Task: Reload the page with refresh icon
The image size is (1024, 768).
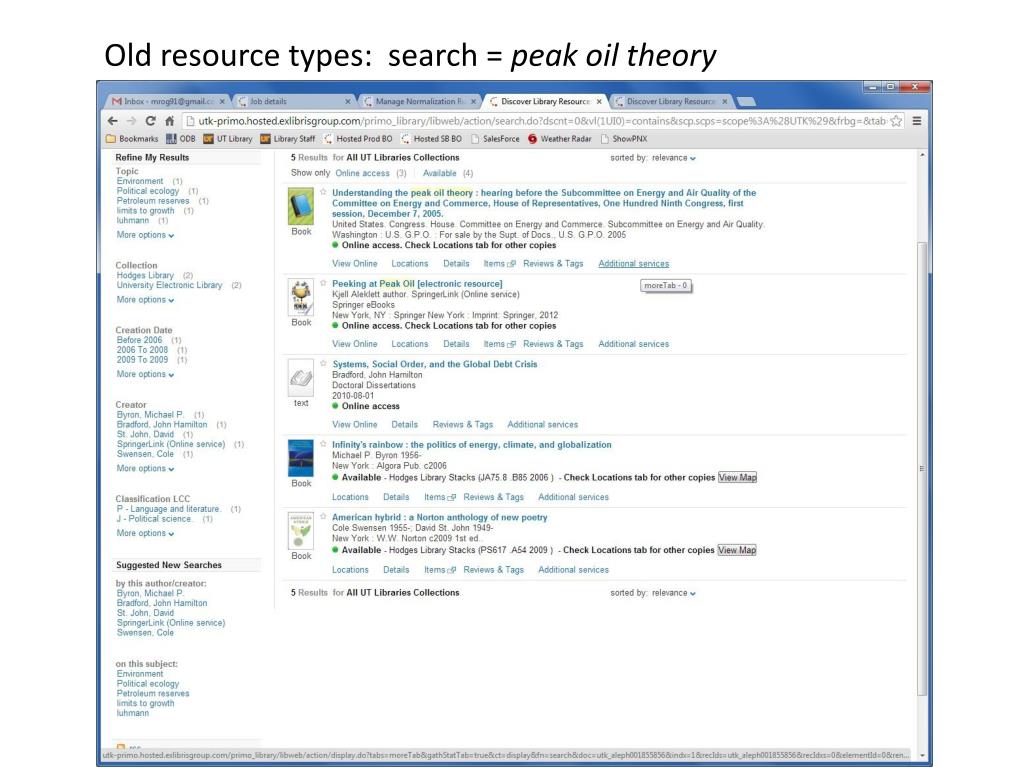Action: coord(151,121)
